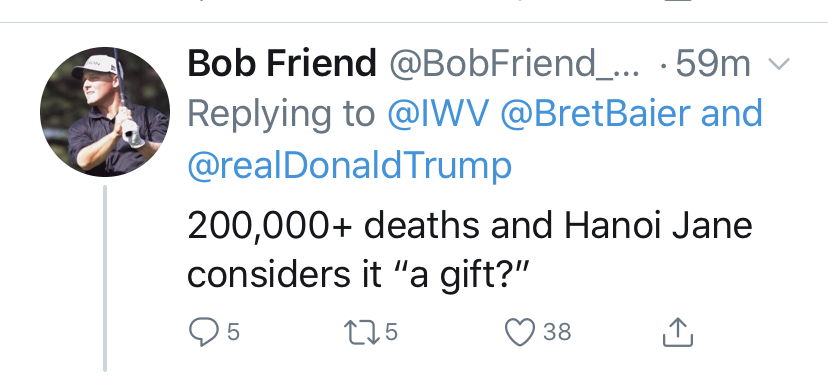Open Bob Friend's golfer profile photo

105,111
